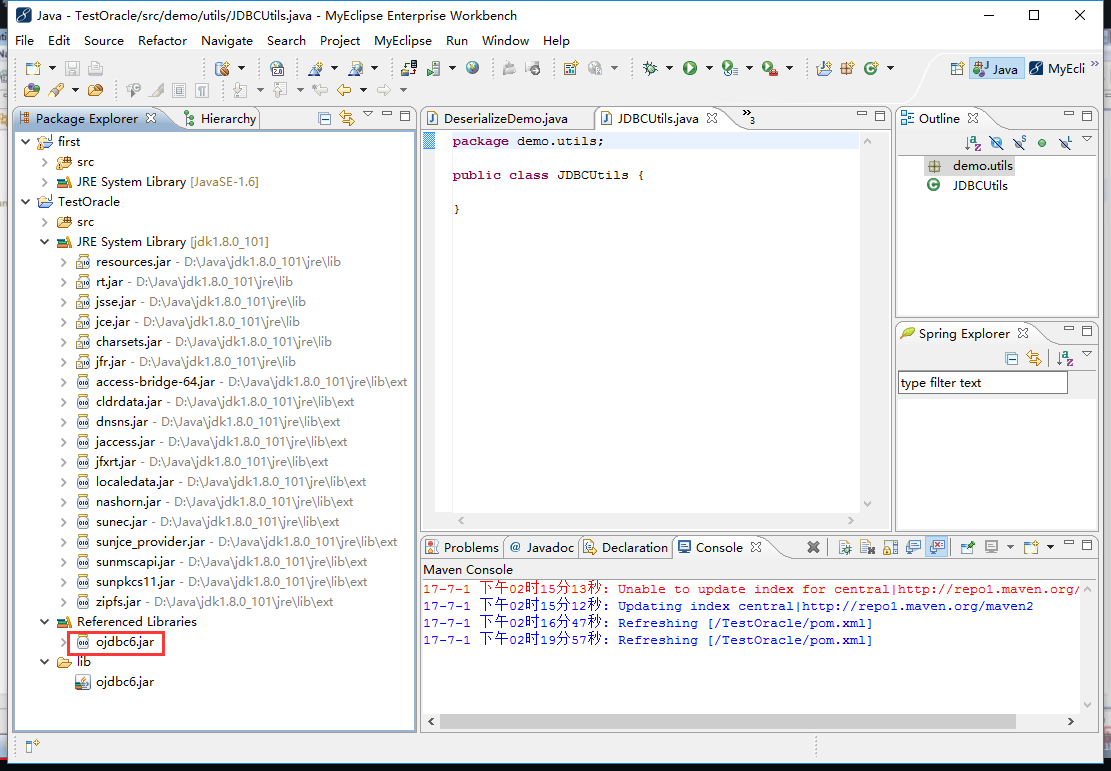Switch to the DeserializeDemo.java editor tab

(x=505, y=119)
